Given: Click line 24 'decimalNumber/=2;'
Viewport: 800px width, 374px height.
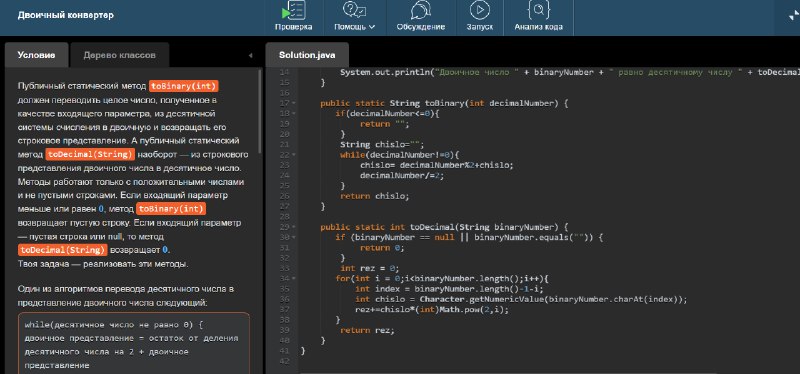Looking at the screenshot, I should tap(403, 176).
